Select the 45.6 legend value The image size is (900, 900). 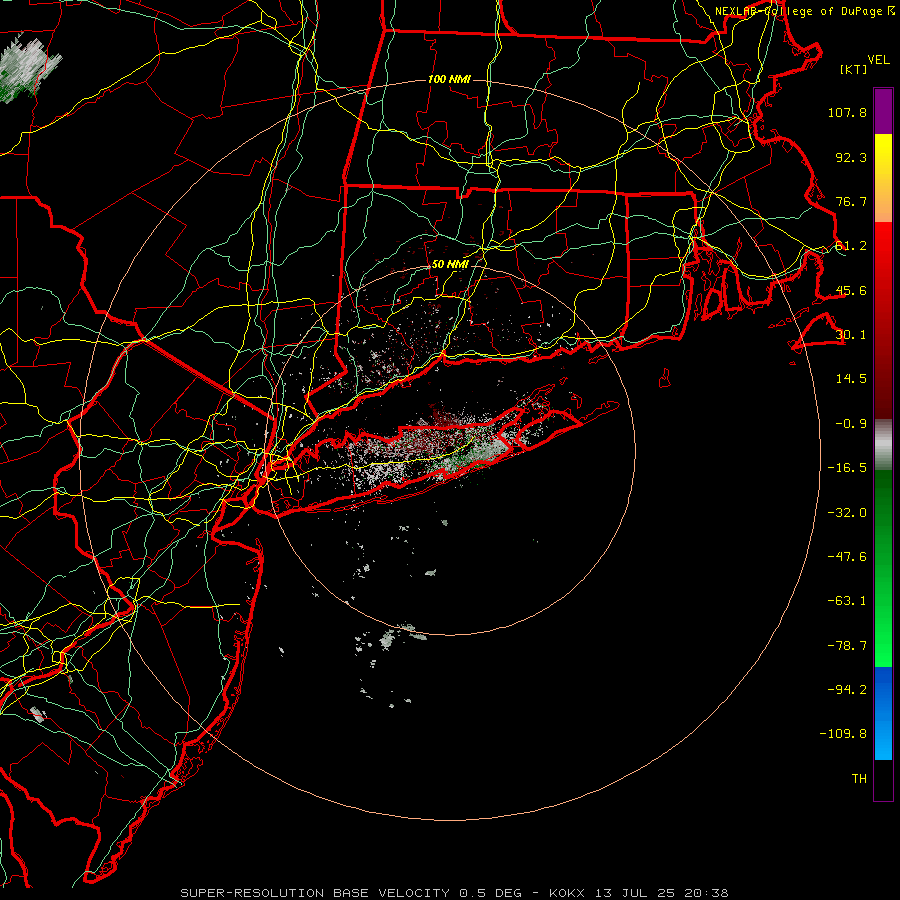(x=851, y=290)
